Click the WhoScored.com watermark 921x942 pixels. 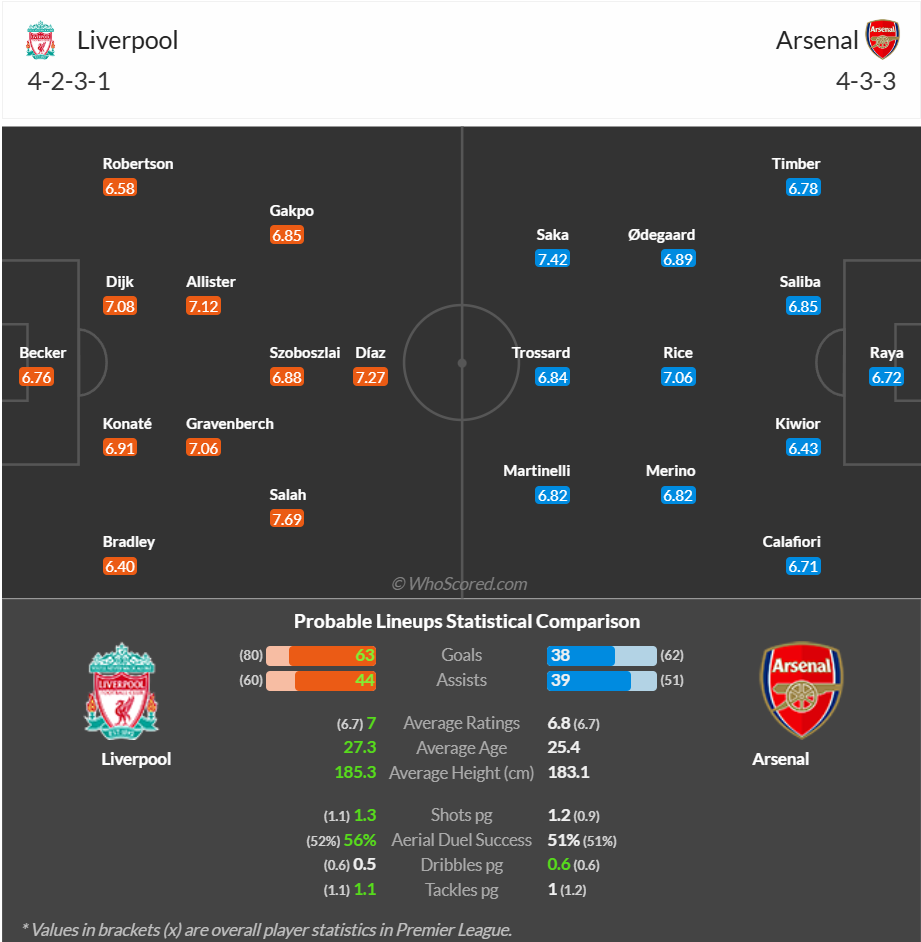click(460, 584)
